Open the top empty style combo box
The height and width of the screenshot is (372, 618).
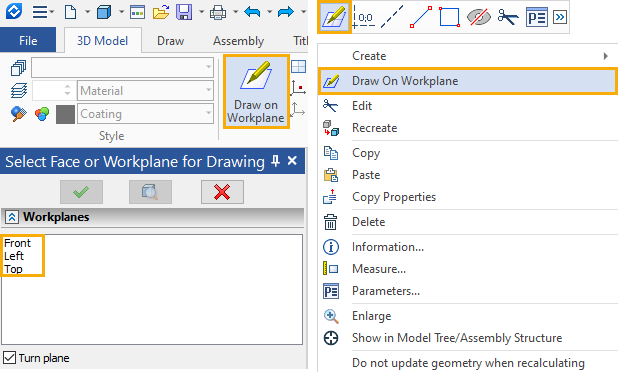[x=123, y=67]
